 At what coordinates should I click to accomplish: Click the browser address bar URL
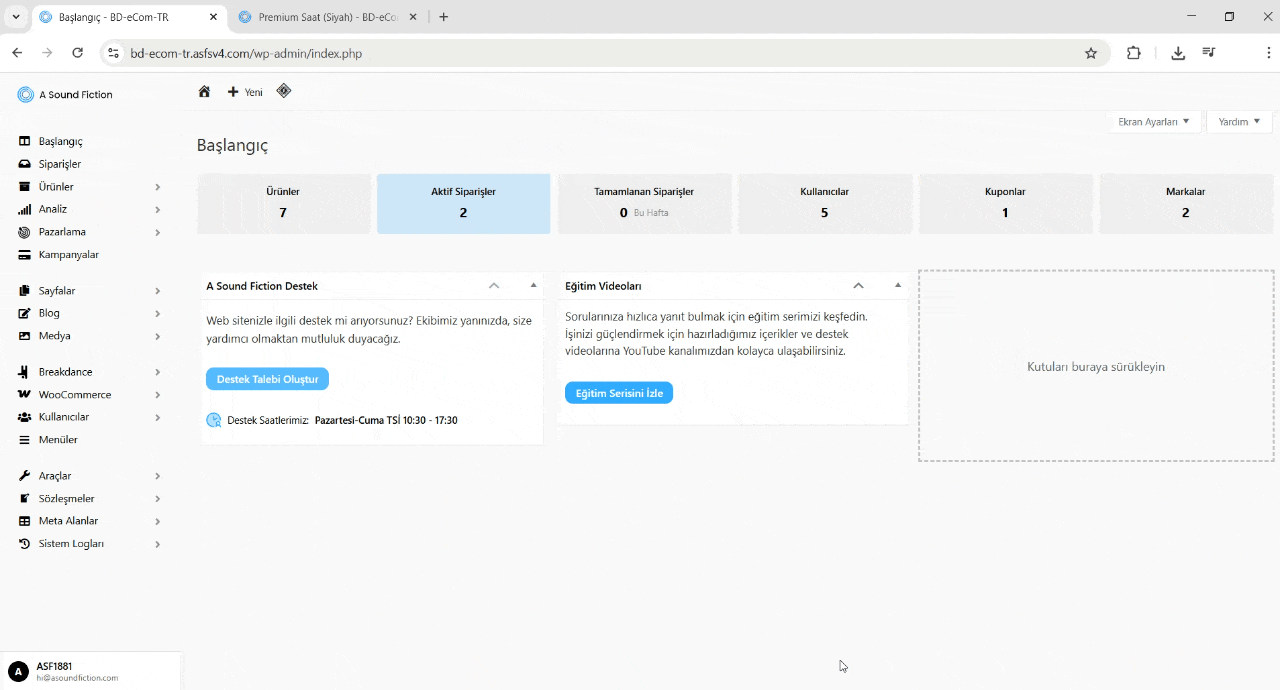[246, 53]
